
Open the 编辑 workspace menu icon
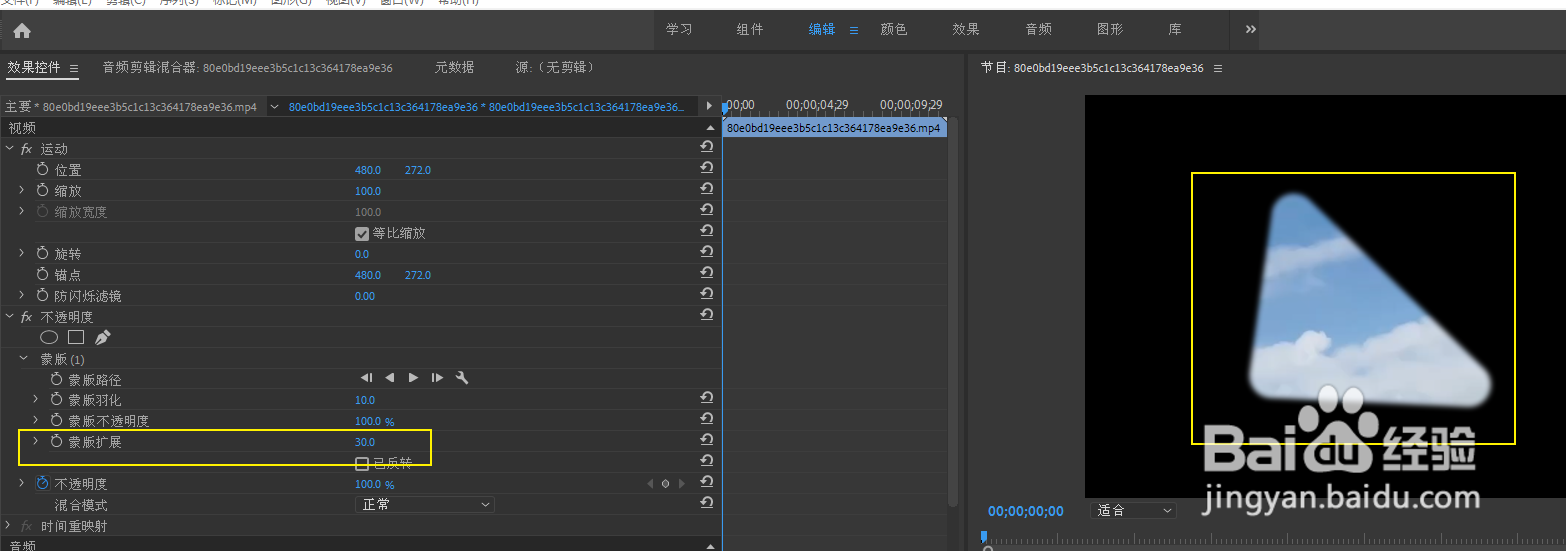click(x=854, y=30)
